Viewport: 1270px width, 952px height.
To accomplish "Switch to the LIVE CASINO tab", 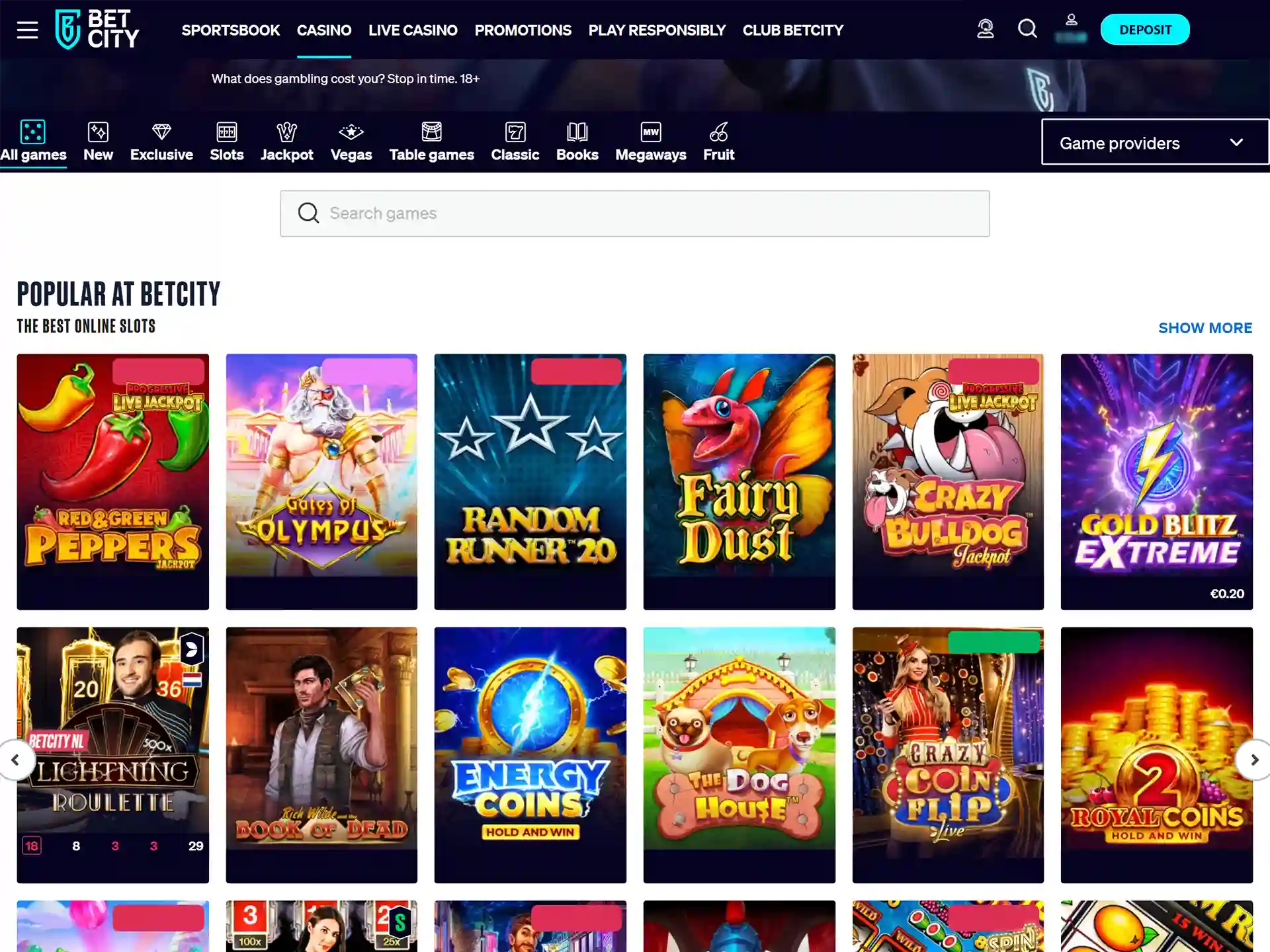I will tap(413, 30).
